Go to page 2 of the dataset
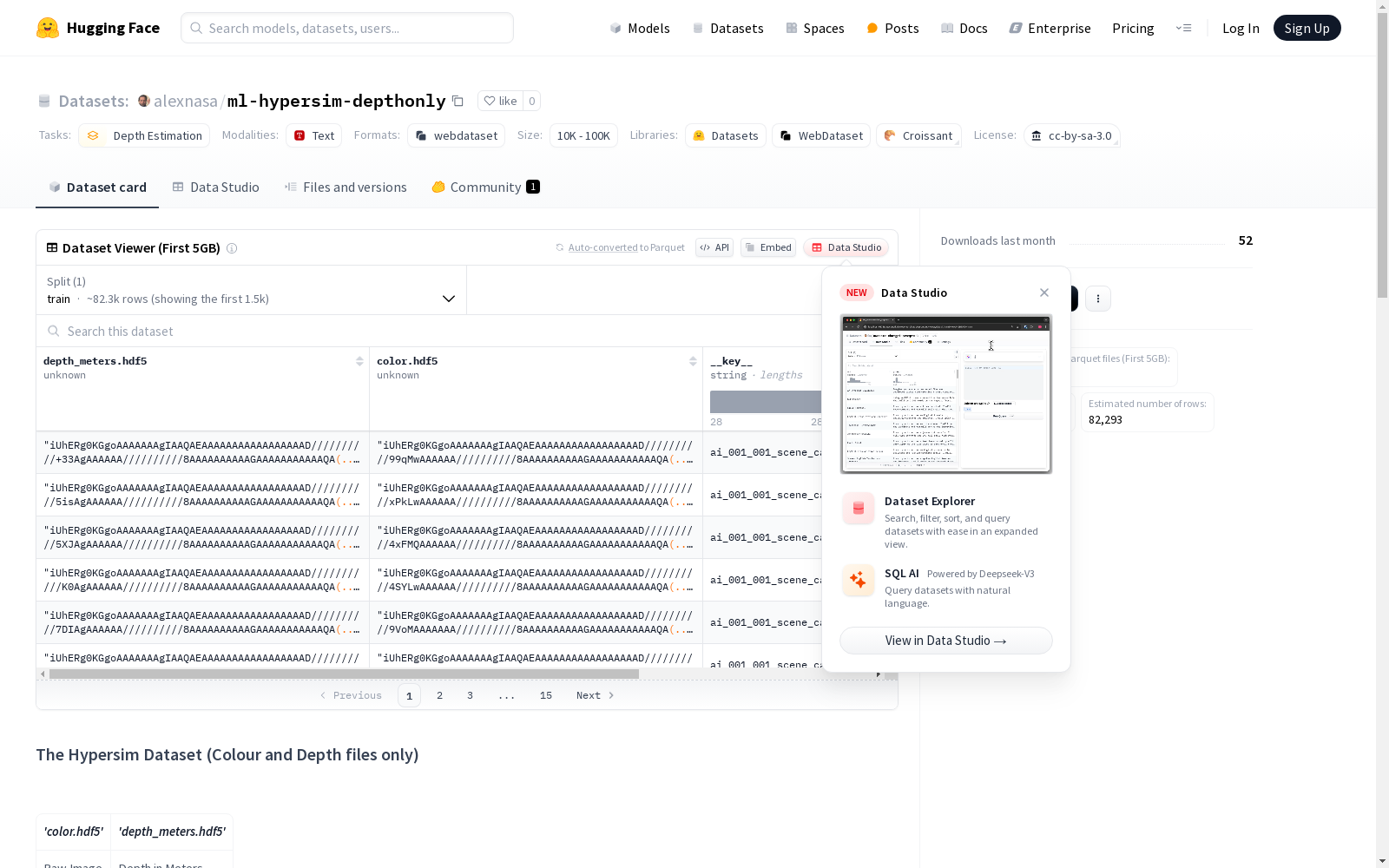This screenshot has height=868, width=1389. (x=440, y=695)
